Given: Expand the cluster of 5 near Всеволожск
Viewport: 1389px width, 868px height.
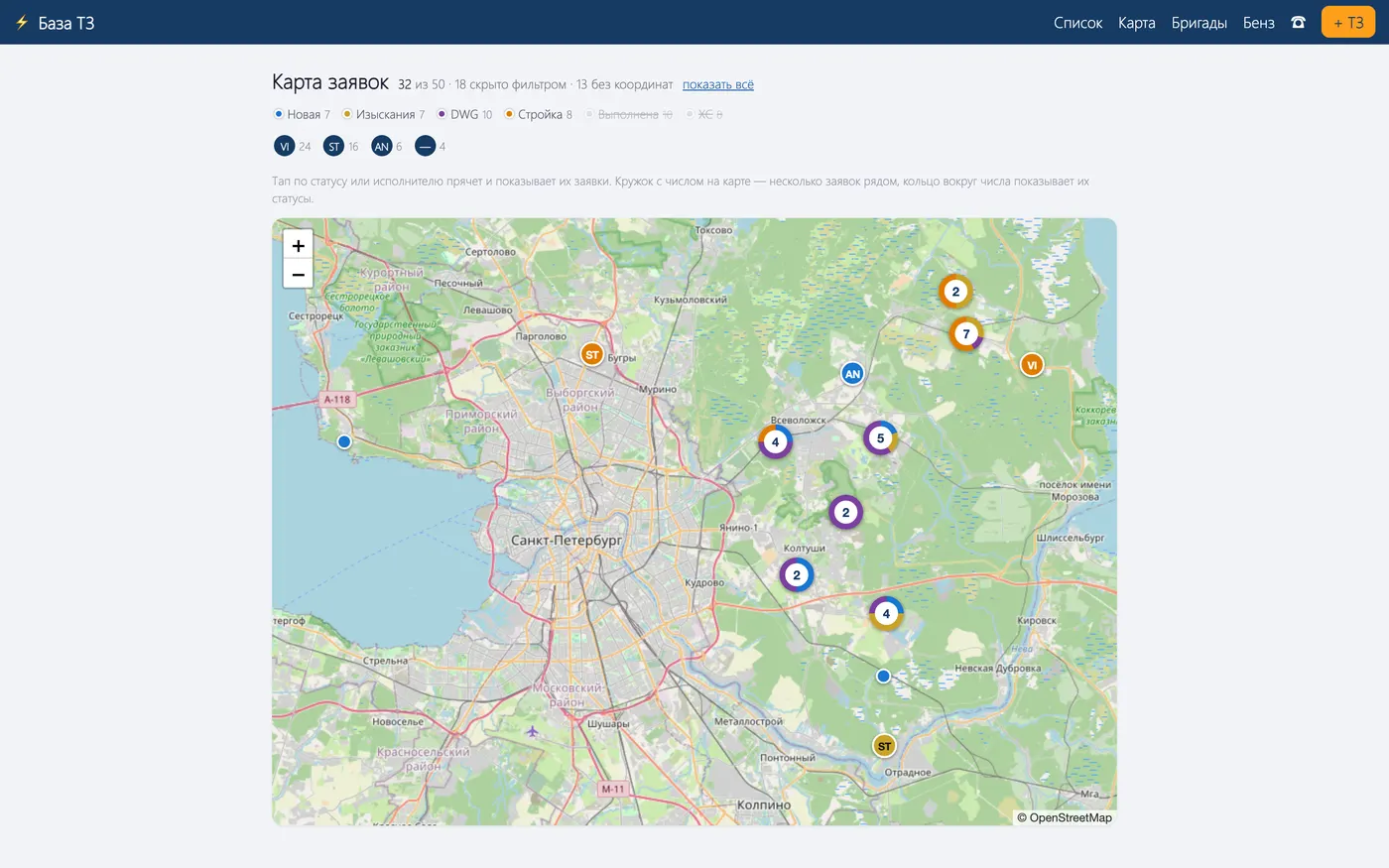Looking at the screenshot, I should tap(880, 437).
